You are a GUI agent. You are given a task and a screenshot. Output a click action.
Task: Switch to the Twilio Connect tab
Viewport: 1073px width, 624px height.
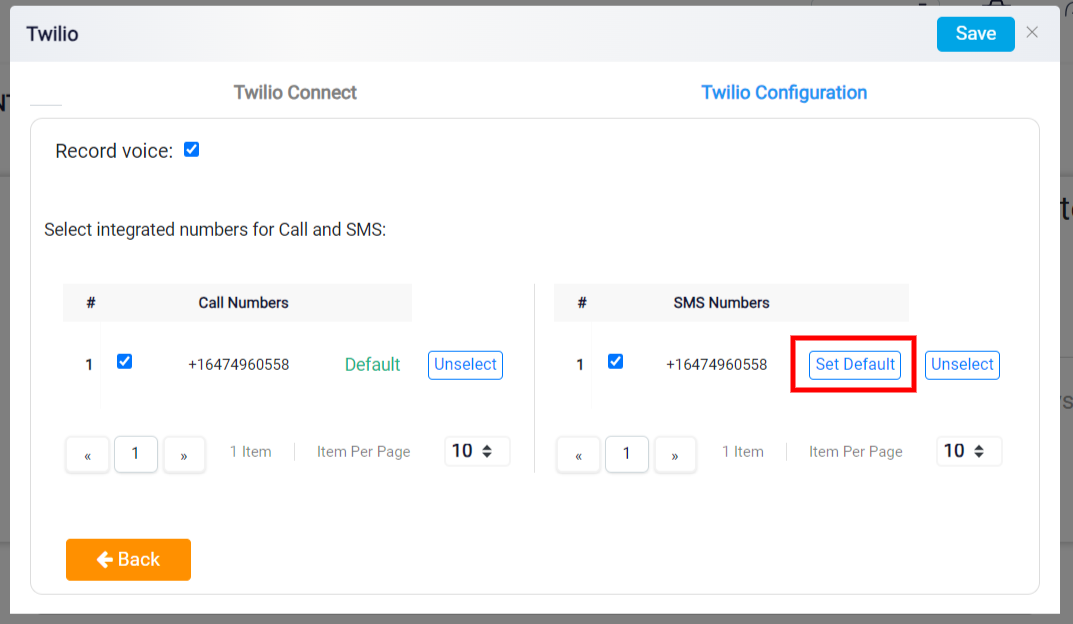click(x=295, y=92)
